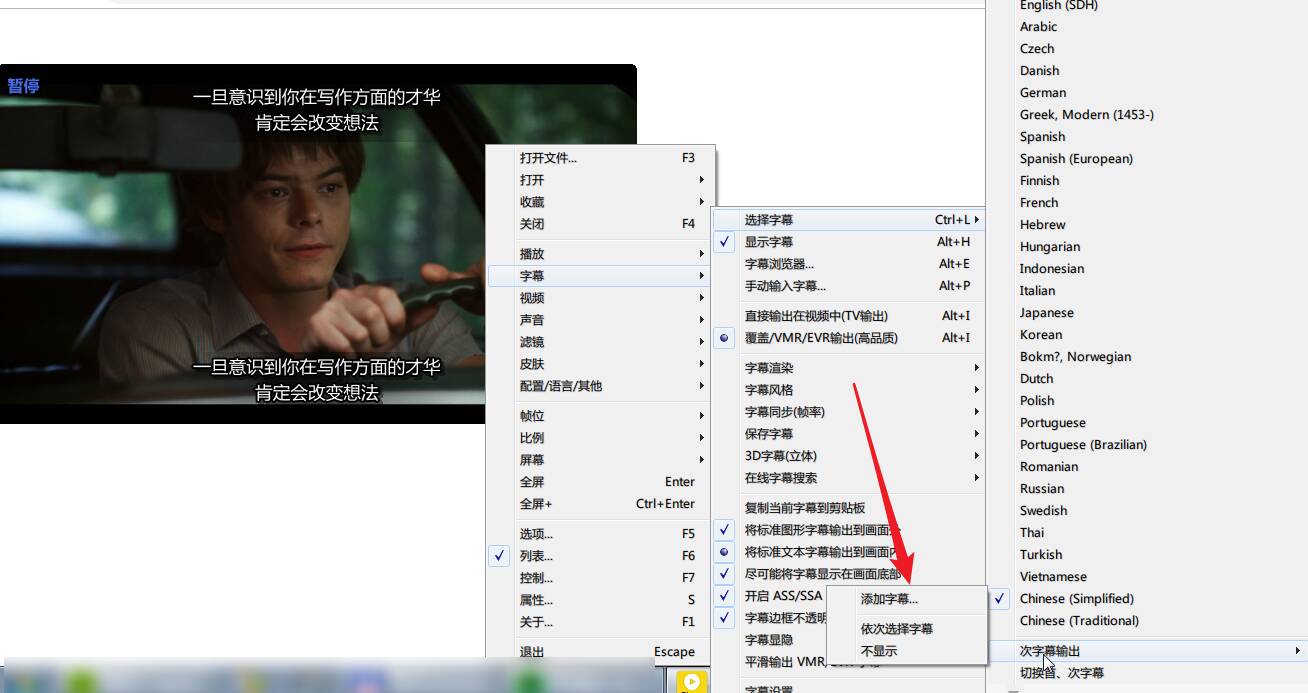1308x693 pixels.
Task: Toggle the 显示字幕 checkmark option
Action: pyautogui.click(x=768, y=242)
